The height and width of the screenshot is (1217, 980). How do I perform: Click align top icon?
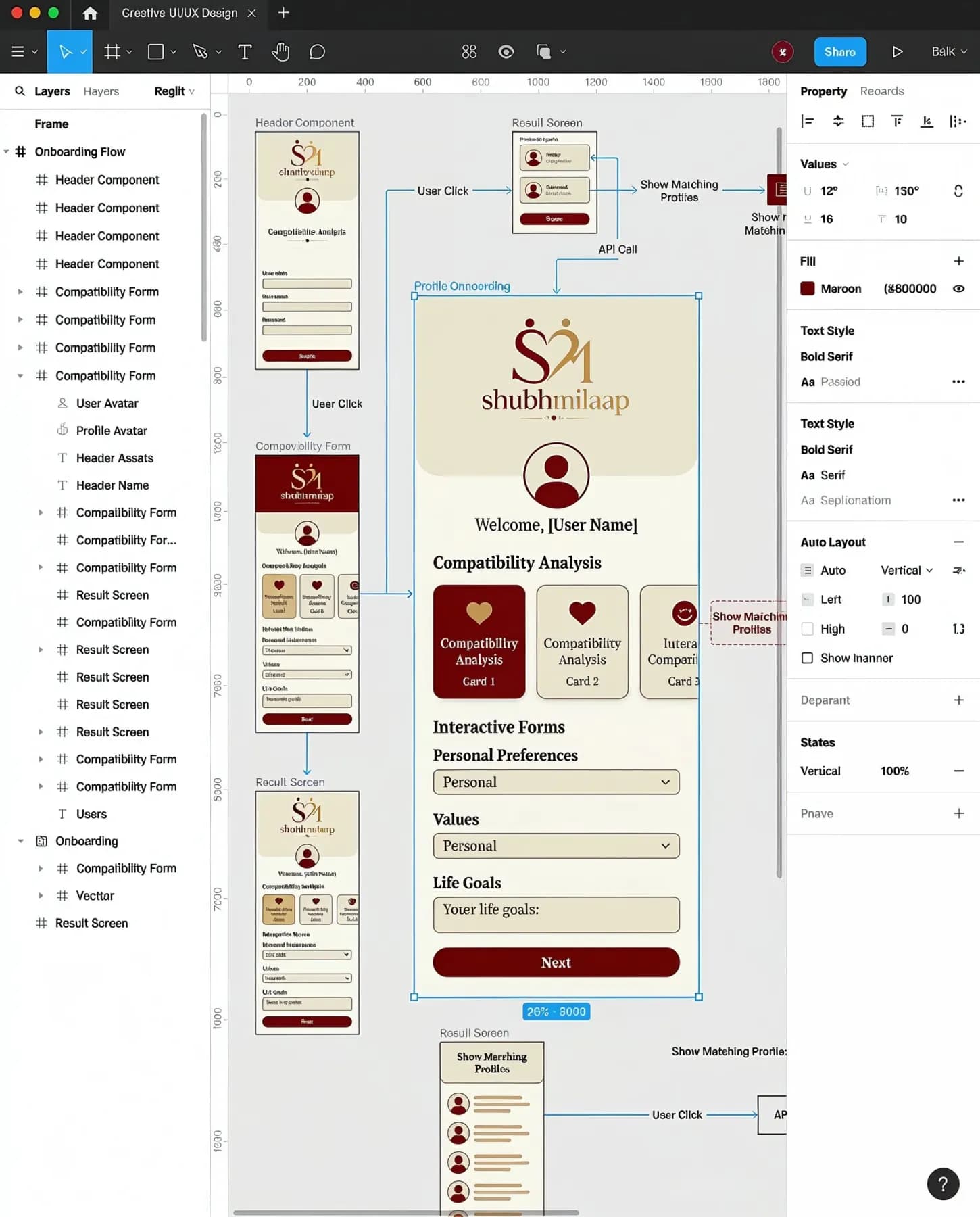click(898, 121)
